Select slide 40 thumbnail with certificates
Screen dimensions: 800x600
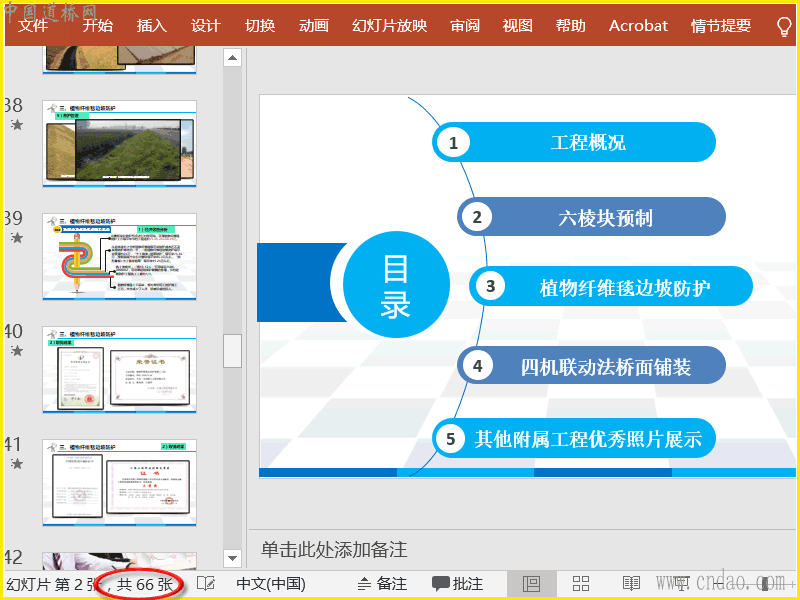tap(119, 370)
